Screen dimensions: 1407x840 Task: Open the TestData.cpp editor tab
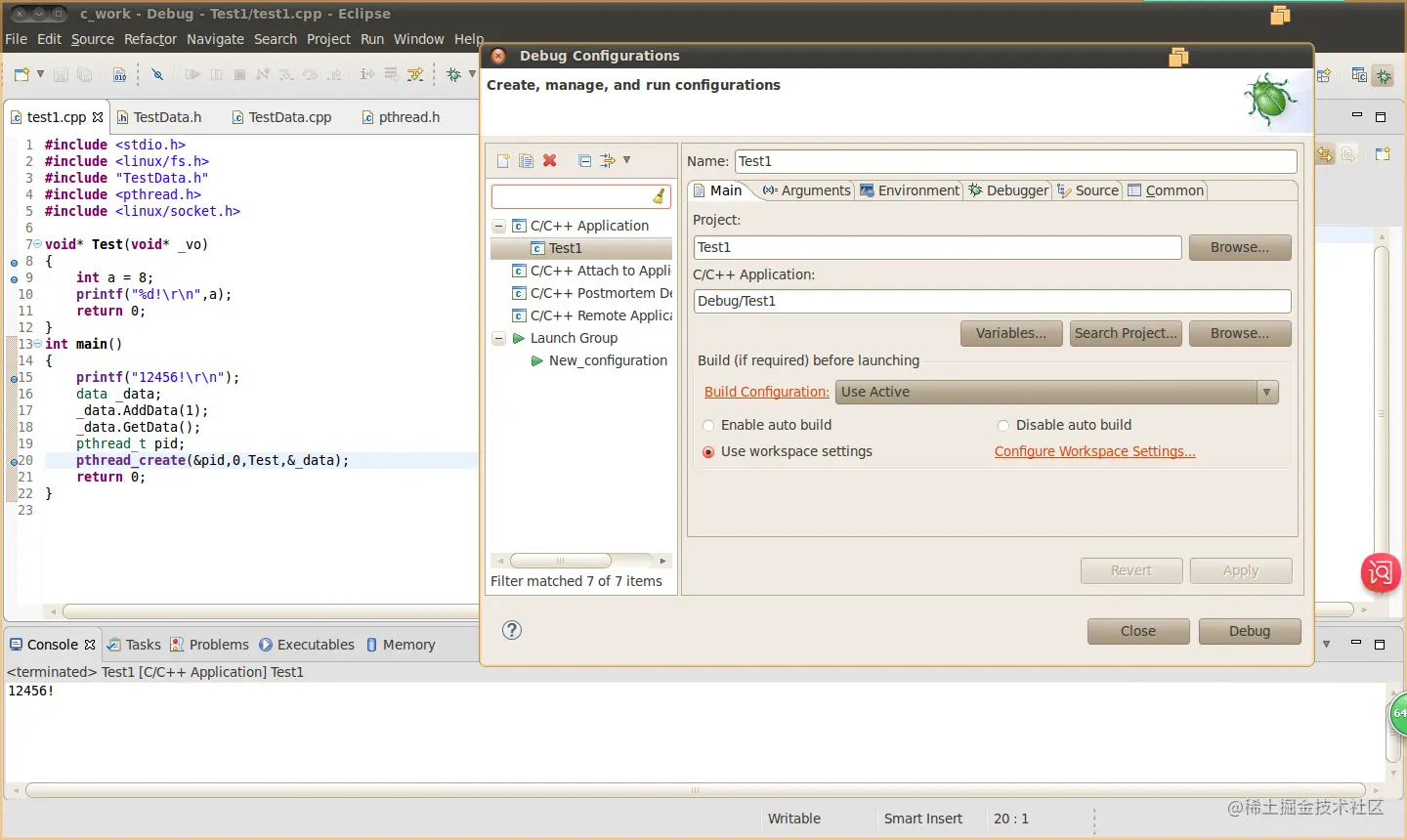point(281,117)
